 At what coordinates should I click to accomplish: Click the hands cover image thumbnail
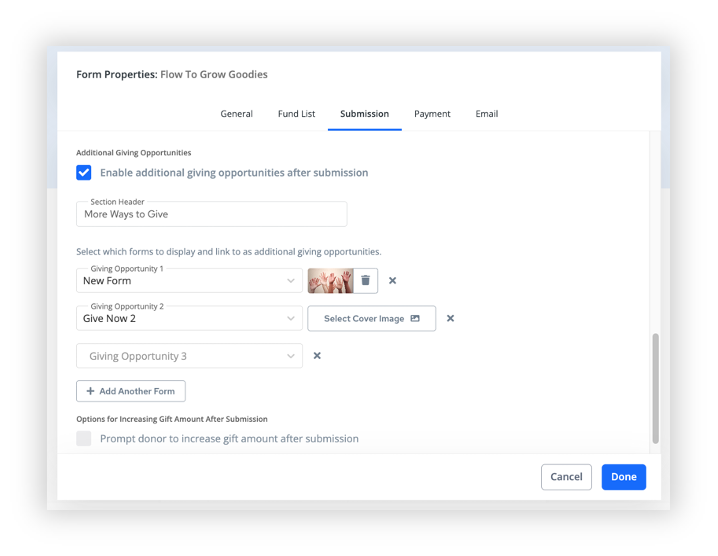330,281
